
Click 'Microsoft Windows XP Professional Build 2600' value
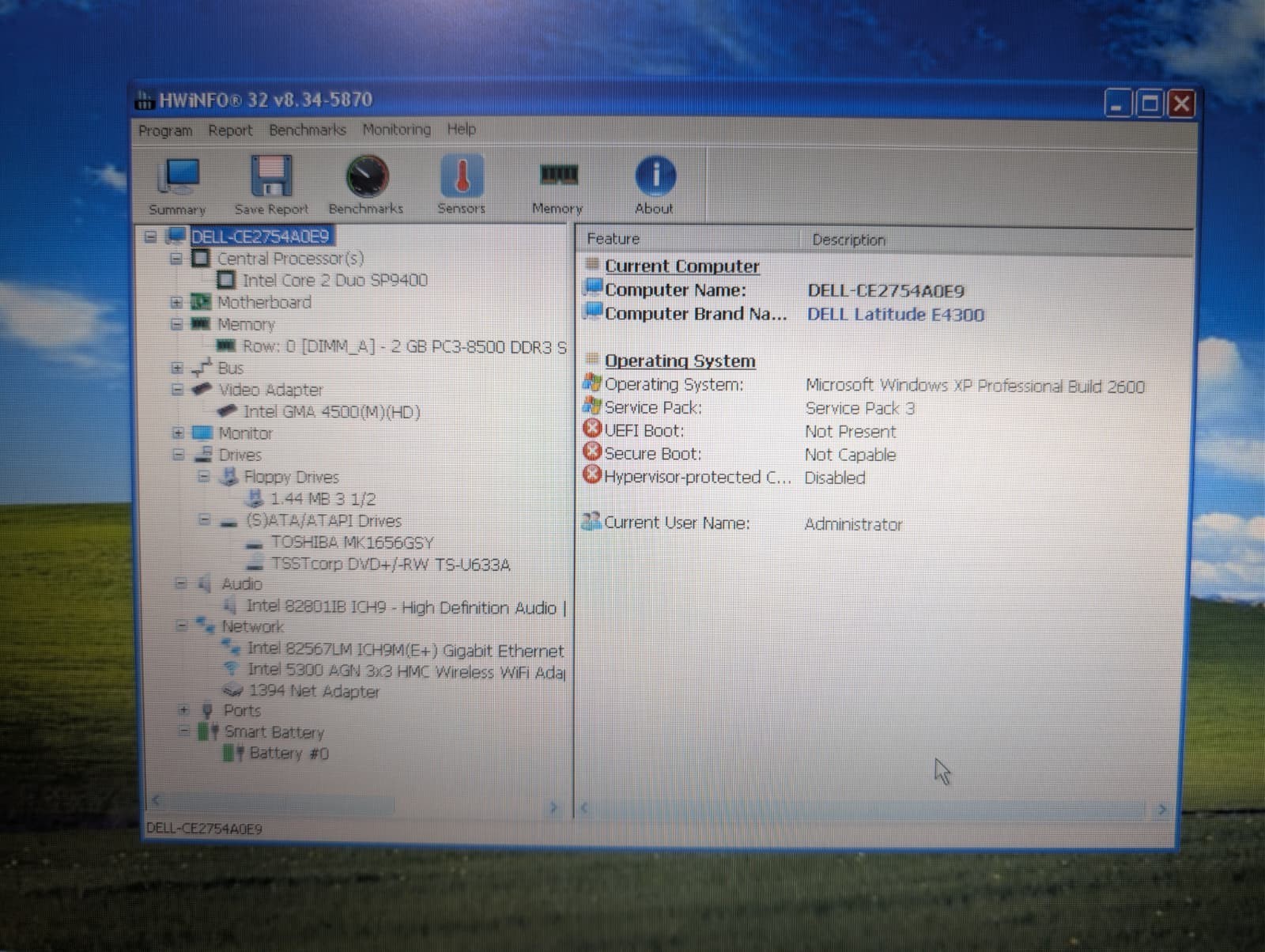(x=975, y=385)
